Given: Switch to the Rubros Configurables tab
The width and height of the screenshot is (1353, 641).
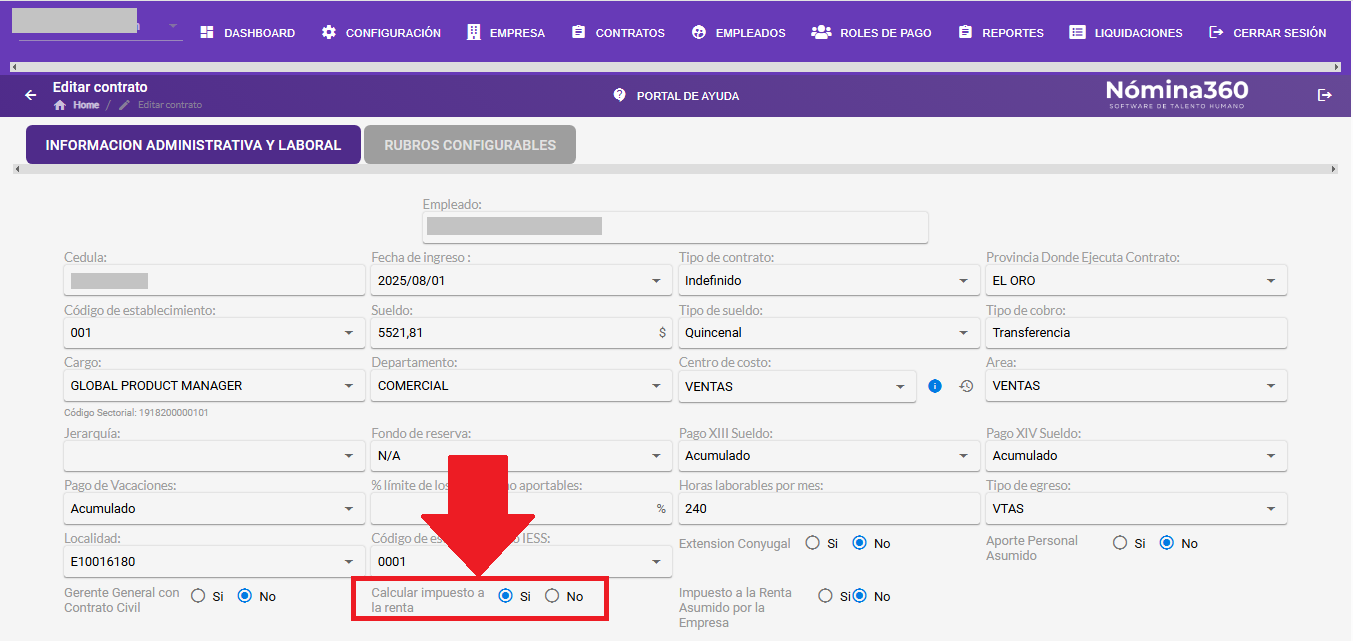Looking at the screenshot, I should pyautogui.click(x=470, y=145).
